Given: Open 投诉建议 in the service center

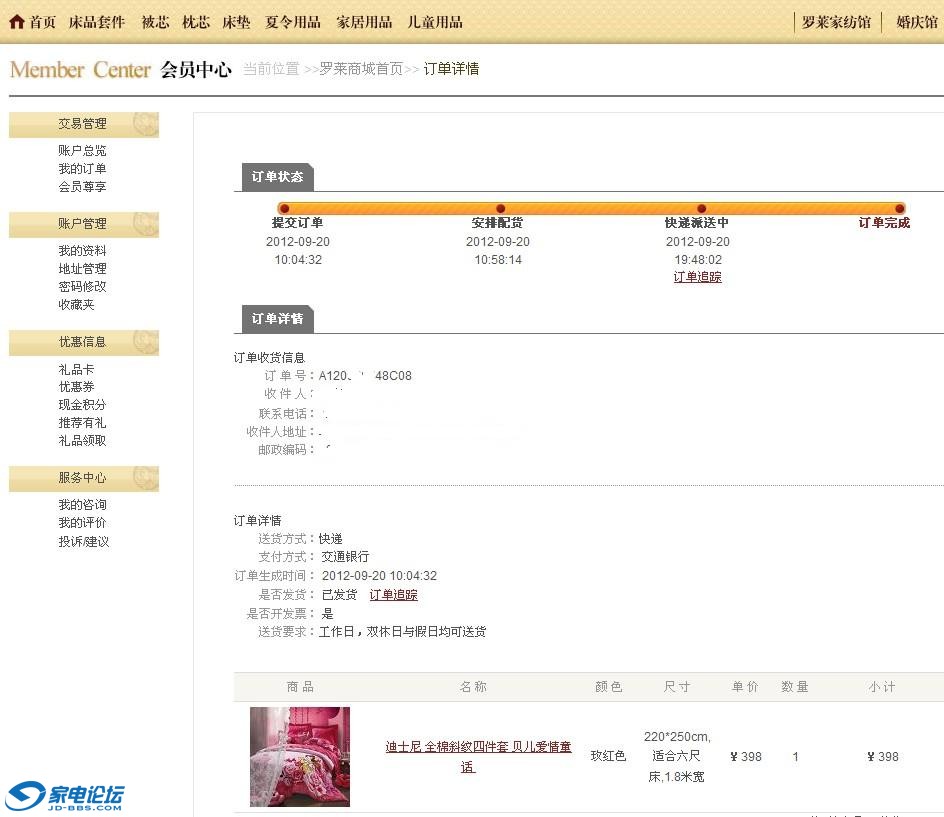Looking at the screenshot, I should [x=83, y=542].
